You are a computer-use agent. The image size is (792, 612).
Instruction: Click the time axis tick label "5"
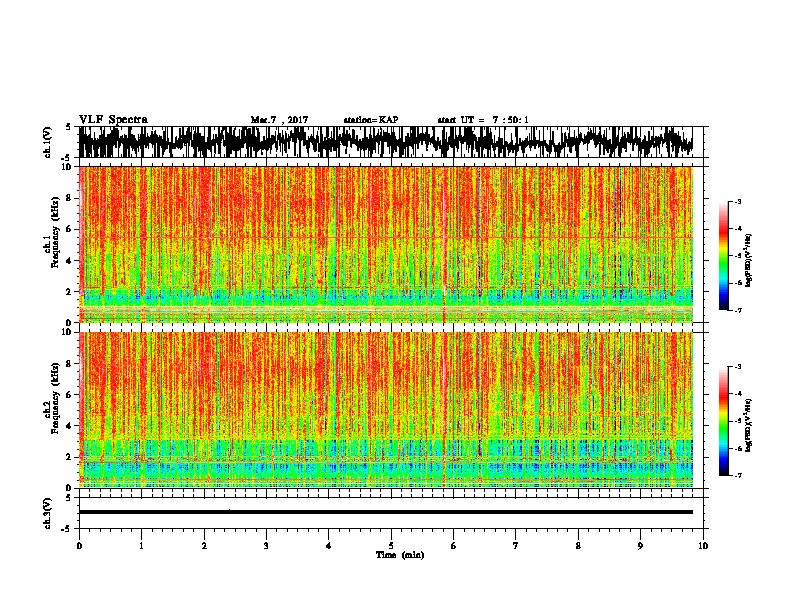(x=391, y=546)
